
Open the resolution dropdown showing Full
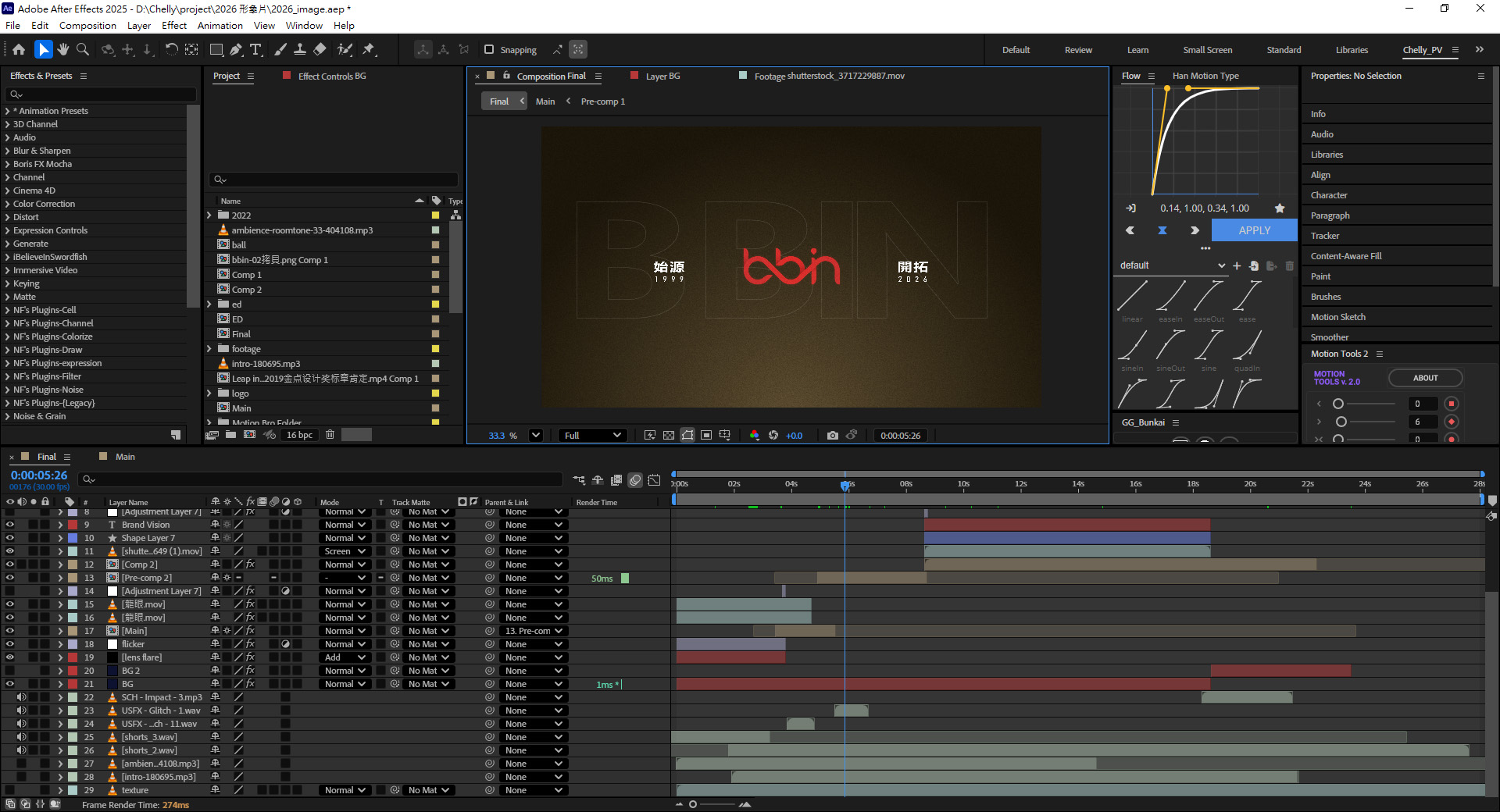tap(592, 435)
